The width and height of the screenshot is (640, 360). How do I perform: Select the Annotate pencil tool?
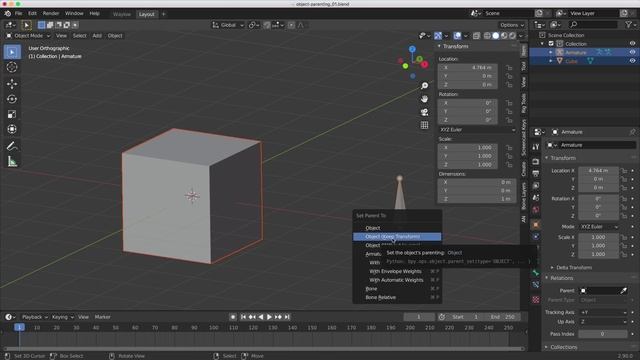point(12,146)
